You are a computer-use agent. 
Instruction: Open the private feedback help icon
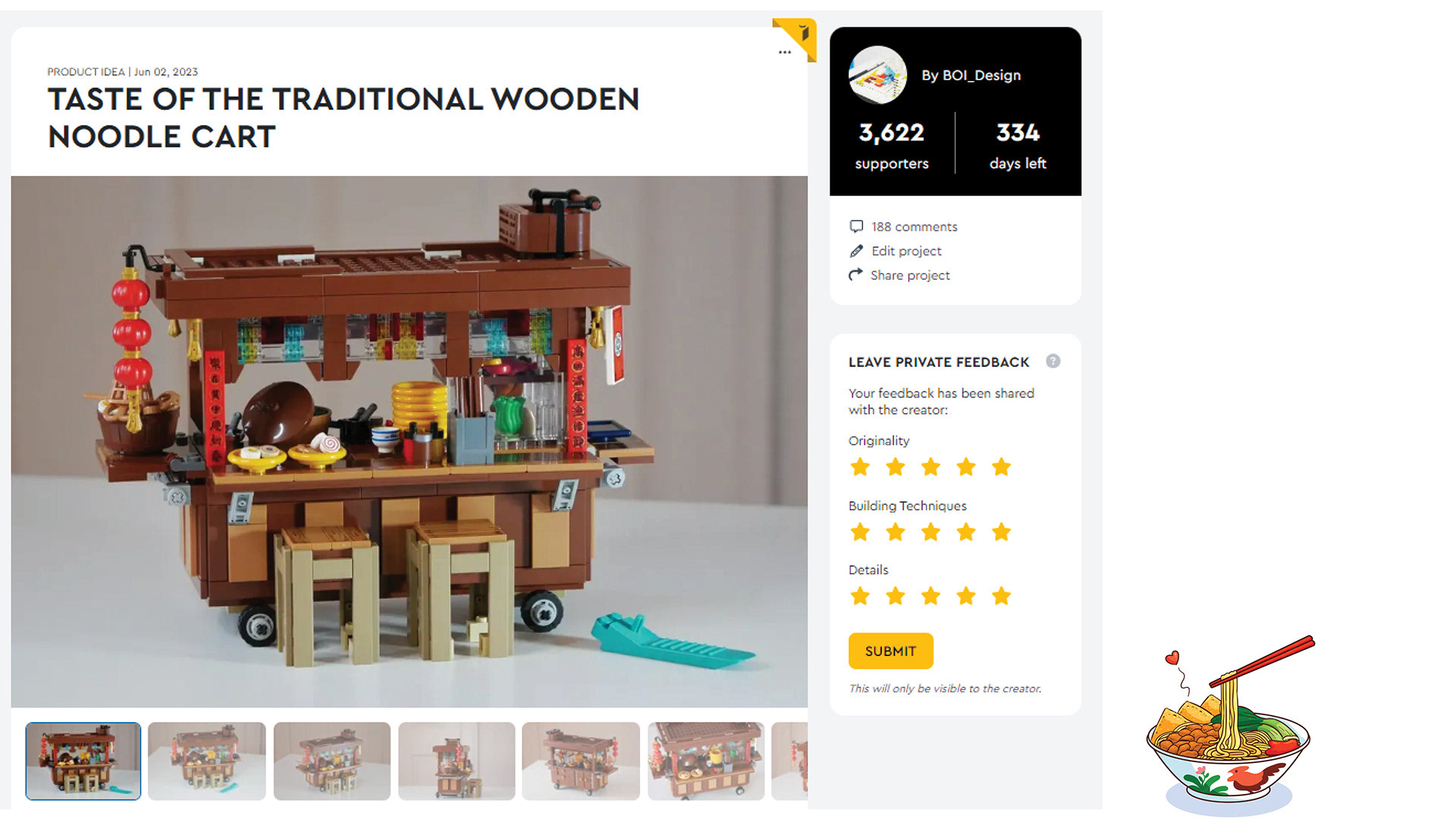click(1053, 361)
